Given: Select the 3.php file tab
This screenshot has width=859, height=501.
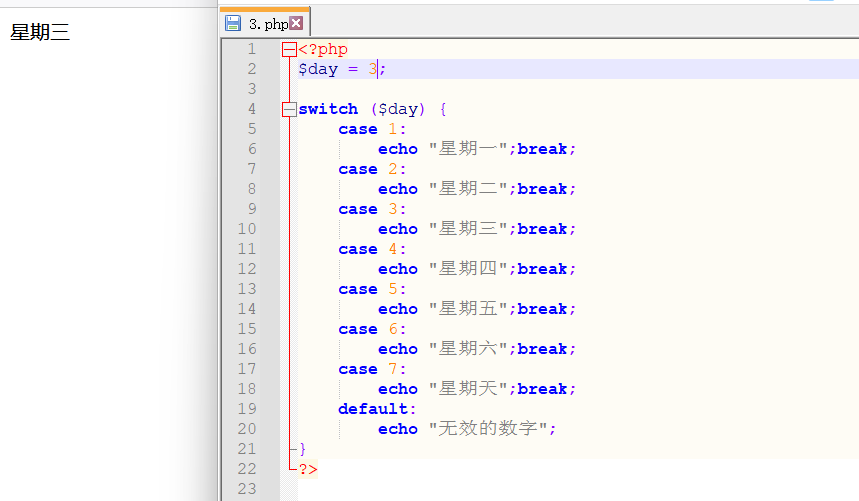Looking at the screenshot, I should (x=265, y=23).
